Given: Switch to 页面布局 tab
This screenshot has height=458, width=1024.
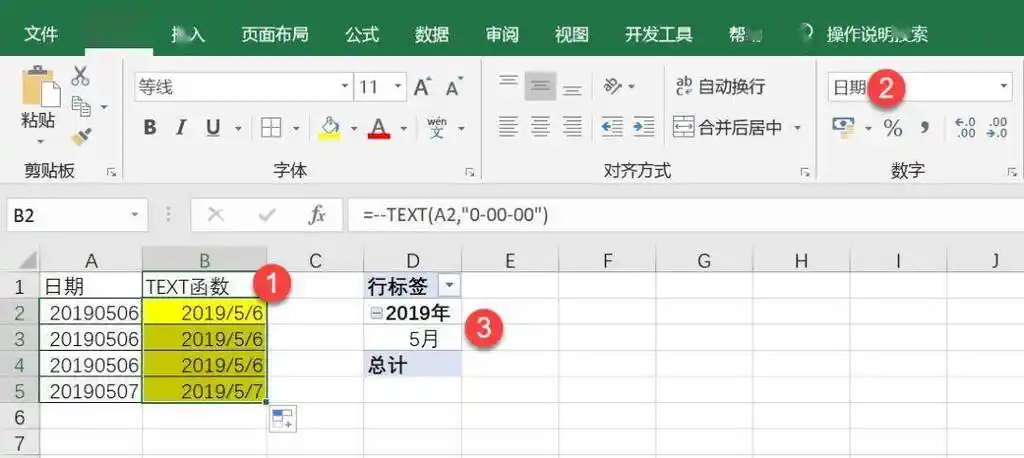Looking at the screenshot, I should click(274, 34).
